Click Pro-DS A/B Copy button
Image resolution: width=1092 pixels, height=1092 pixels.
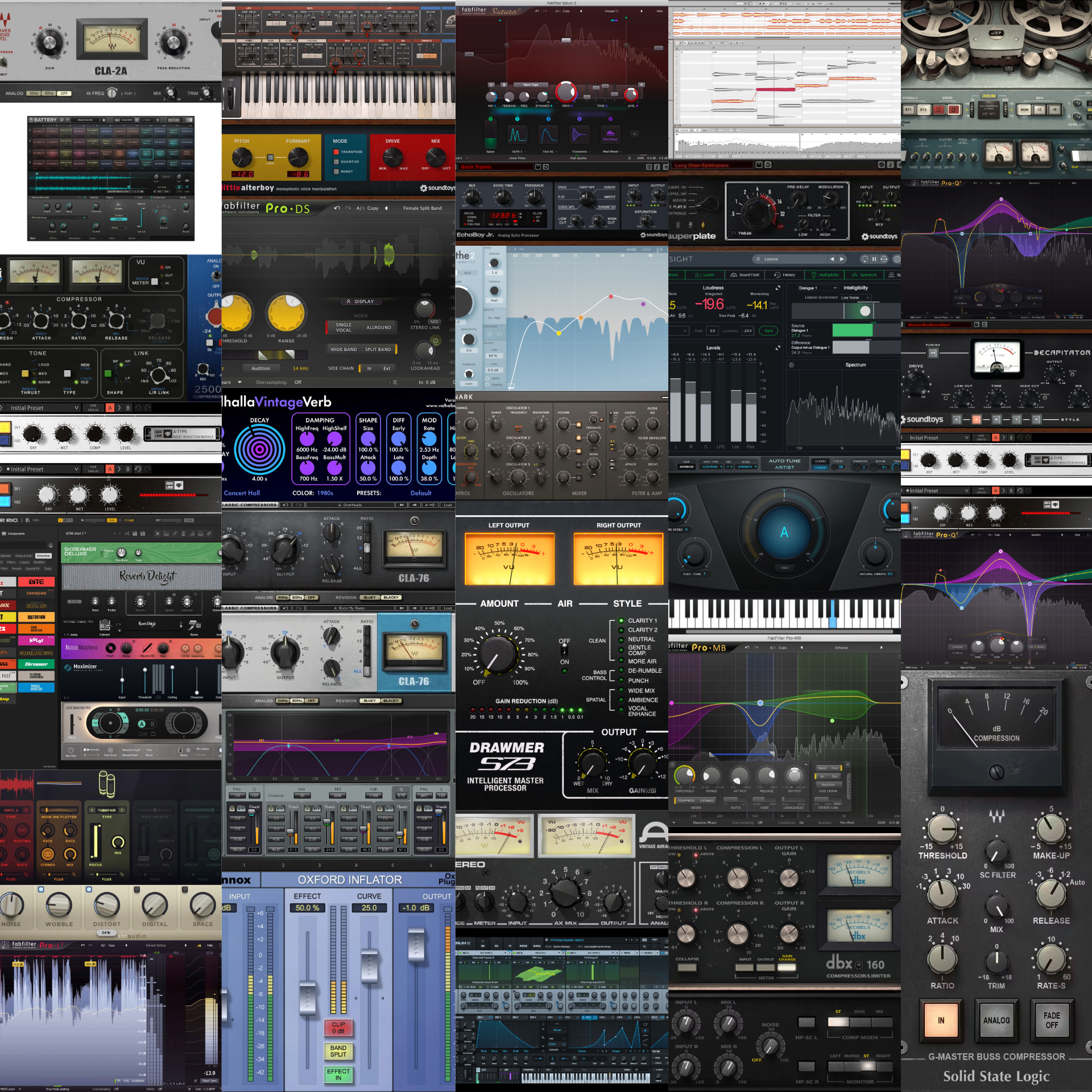pos(367,208)
